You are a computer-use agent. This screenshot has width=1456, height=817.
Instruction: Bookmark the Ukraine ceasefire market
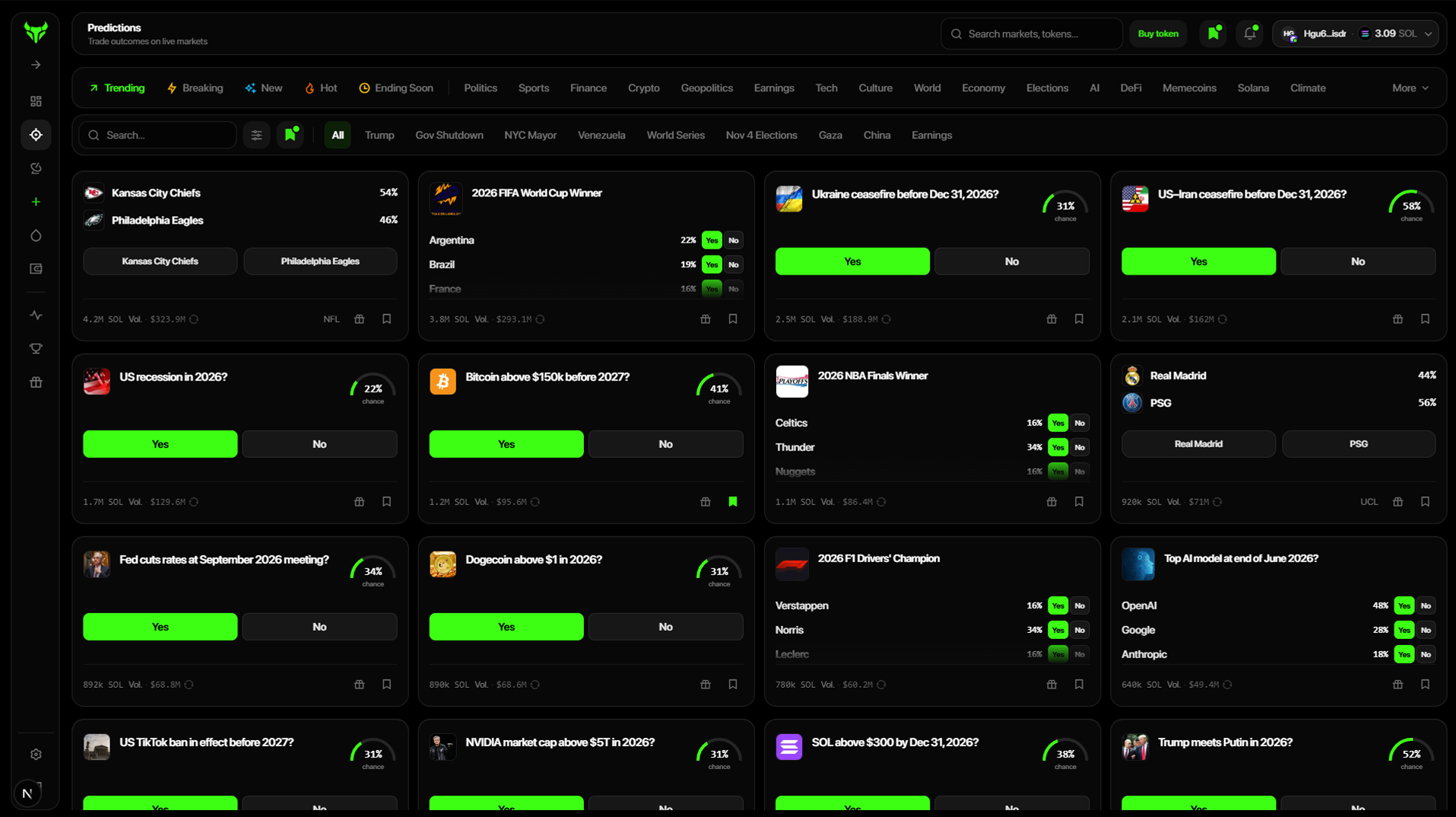coord(1079,319)
